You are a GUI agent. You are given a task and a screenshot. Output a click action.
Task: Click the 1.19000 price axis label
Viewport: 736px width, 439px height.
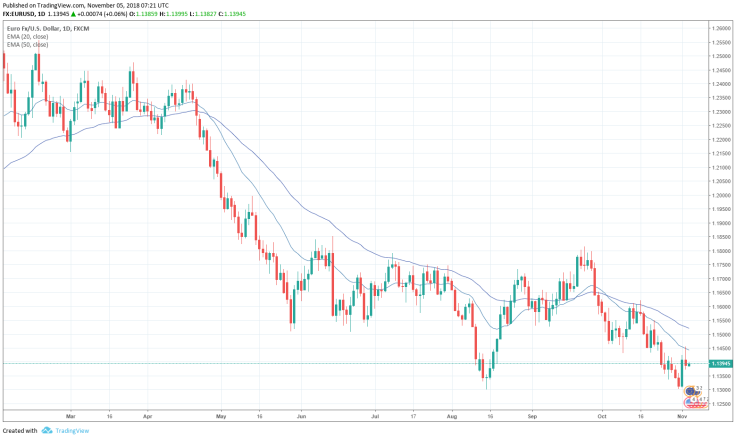point(721,223)
